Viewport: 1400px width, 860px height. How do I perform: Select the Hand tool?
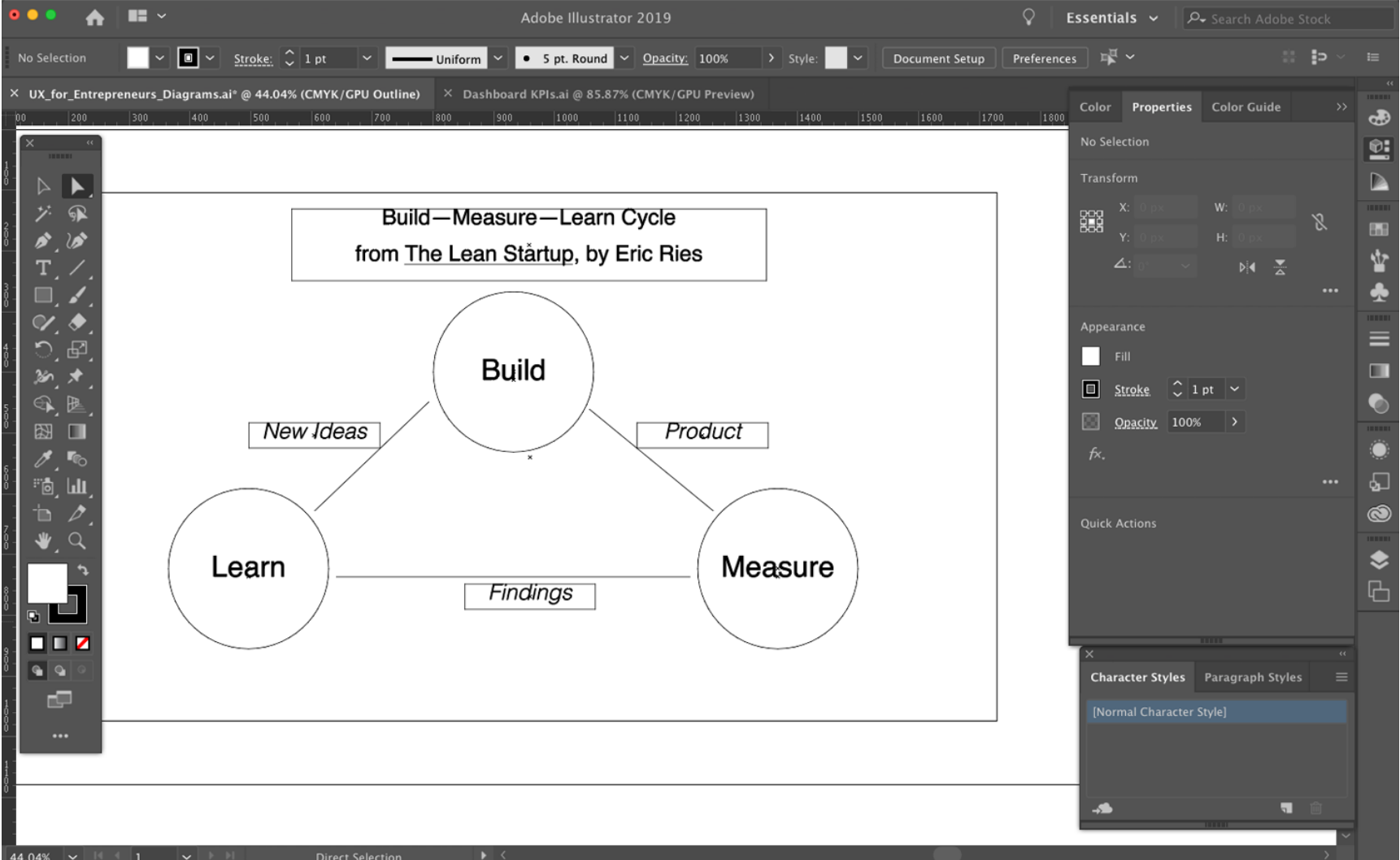click(x=43, y=541)
